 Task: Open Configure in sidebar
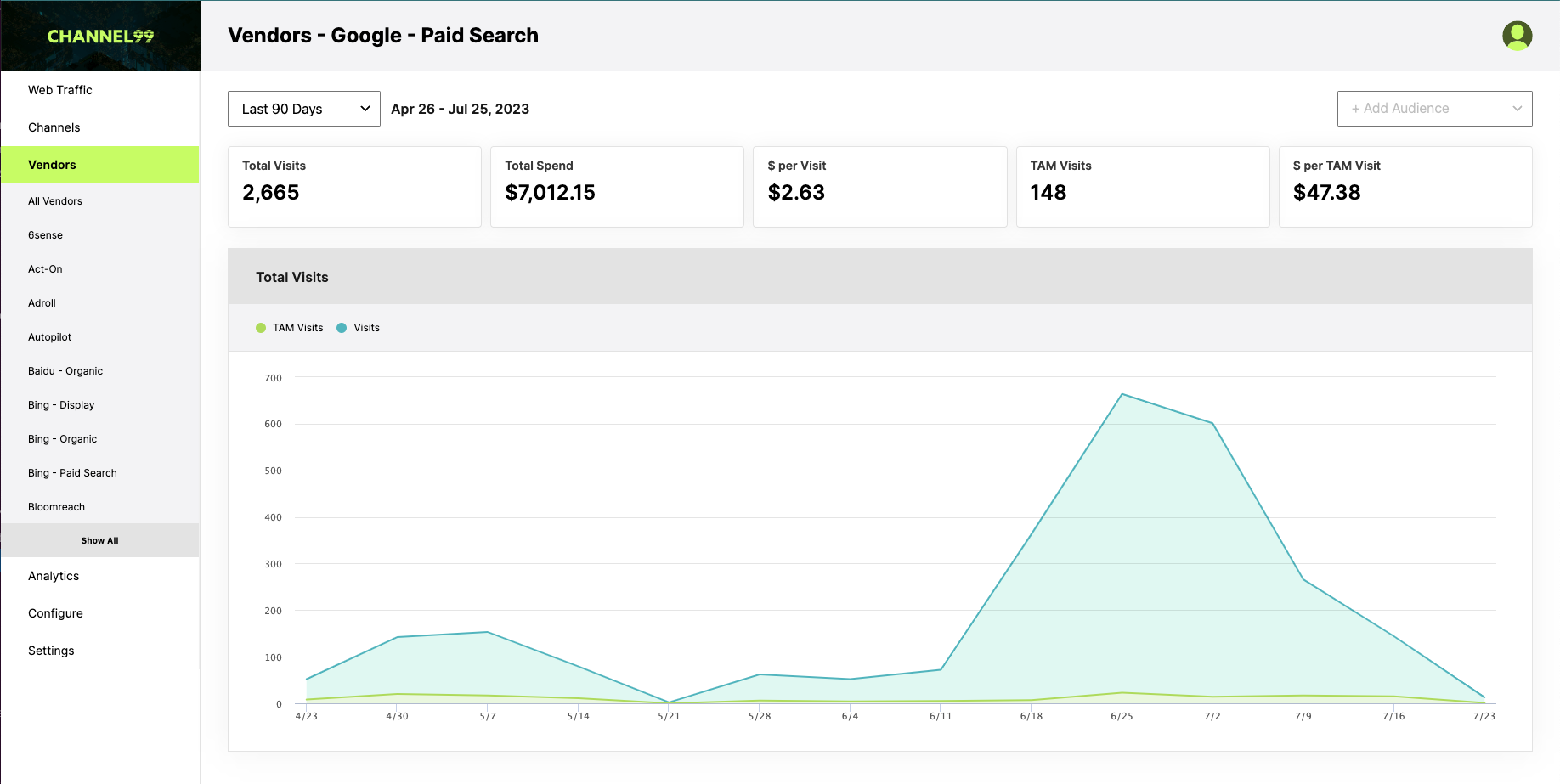(x=100, y=613)
